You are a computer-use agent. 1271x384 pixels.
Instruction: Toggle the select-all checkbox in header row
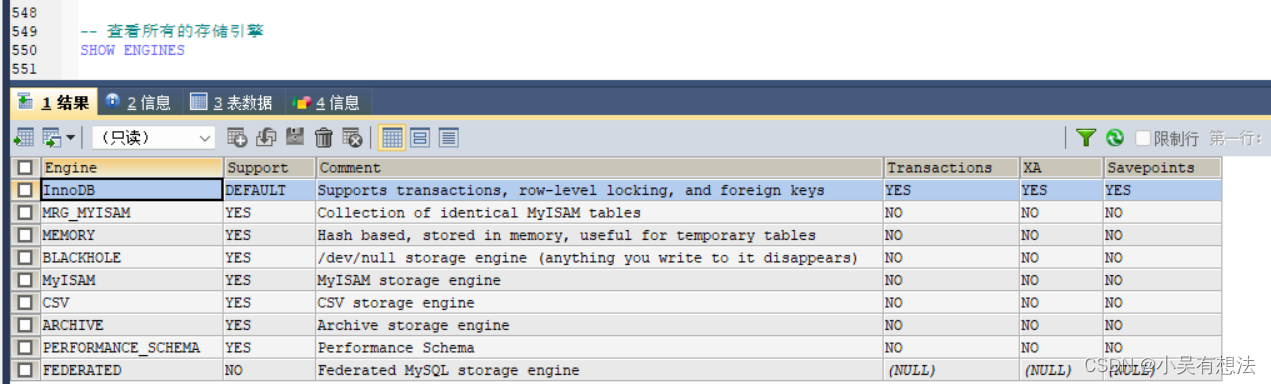[x=25, y=168]
